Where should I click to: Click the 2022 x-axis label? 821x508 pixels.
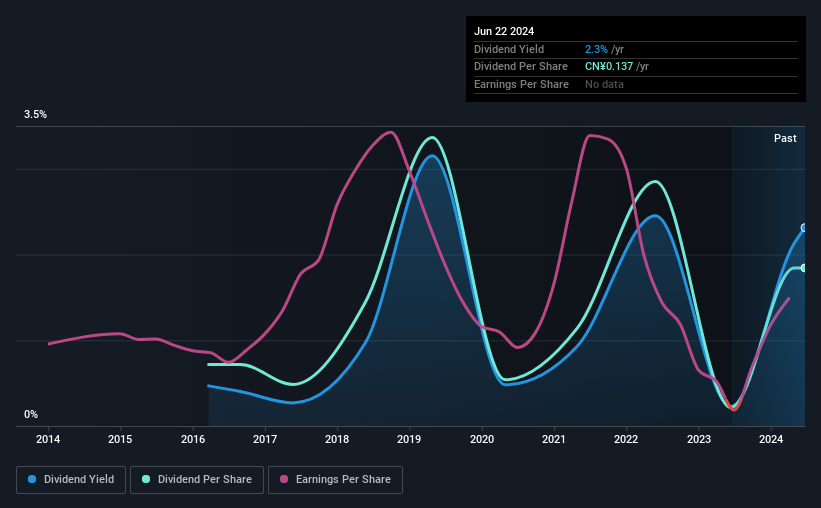626,439
